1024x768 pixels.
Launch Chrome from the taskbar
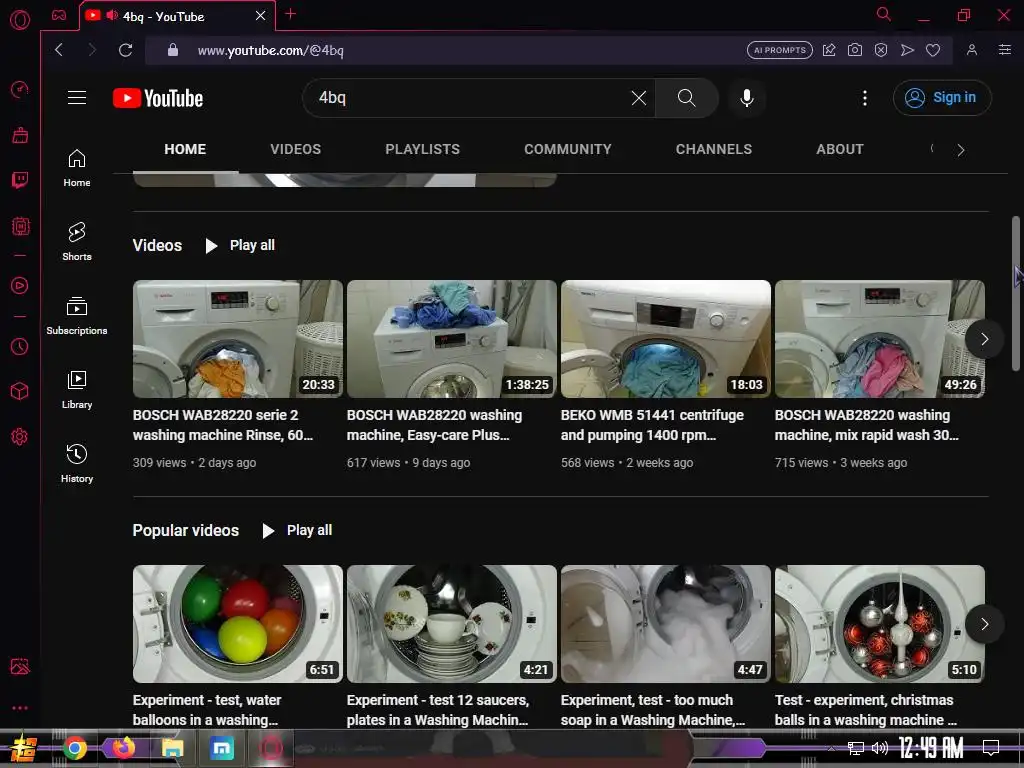[x=75, y=748]
